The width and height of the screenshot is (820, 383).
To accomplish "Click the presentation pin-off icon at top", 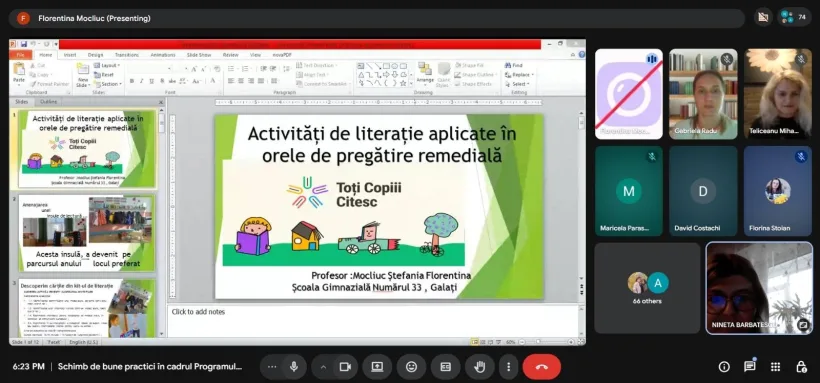I will pos(763,17).
